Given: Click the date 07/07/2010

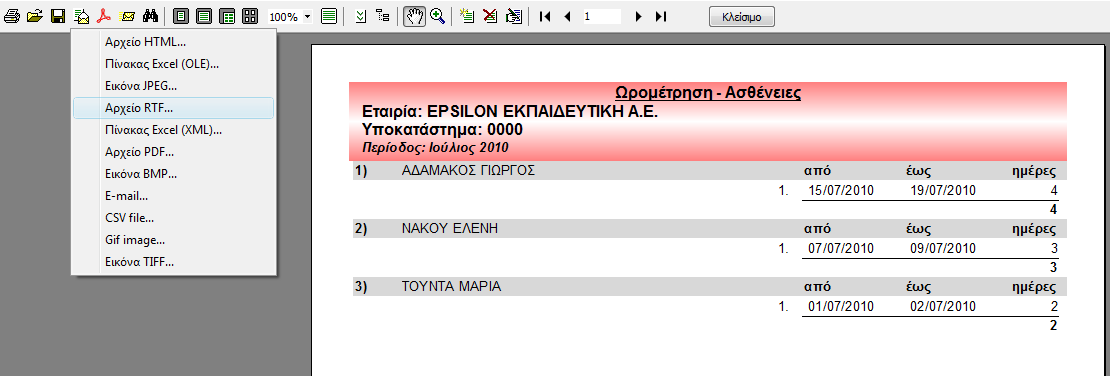Looking at the screenshot, I should tap(841, 249).
